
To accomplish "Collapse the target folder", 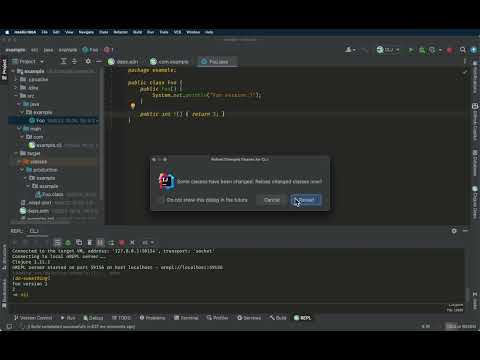I will [16, 153].
